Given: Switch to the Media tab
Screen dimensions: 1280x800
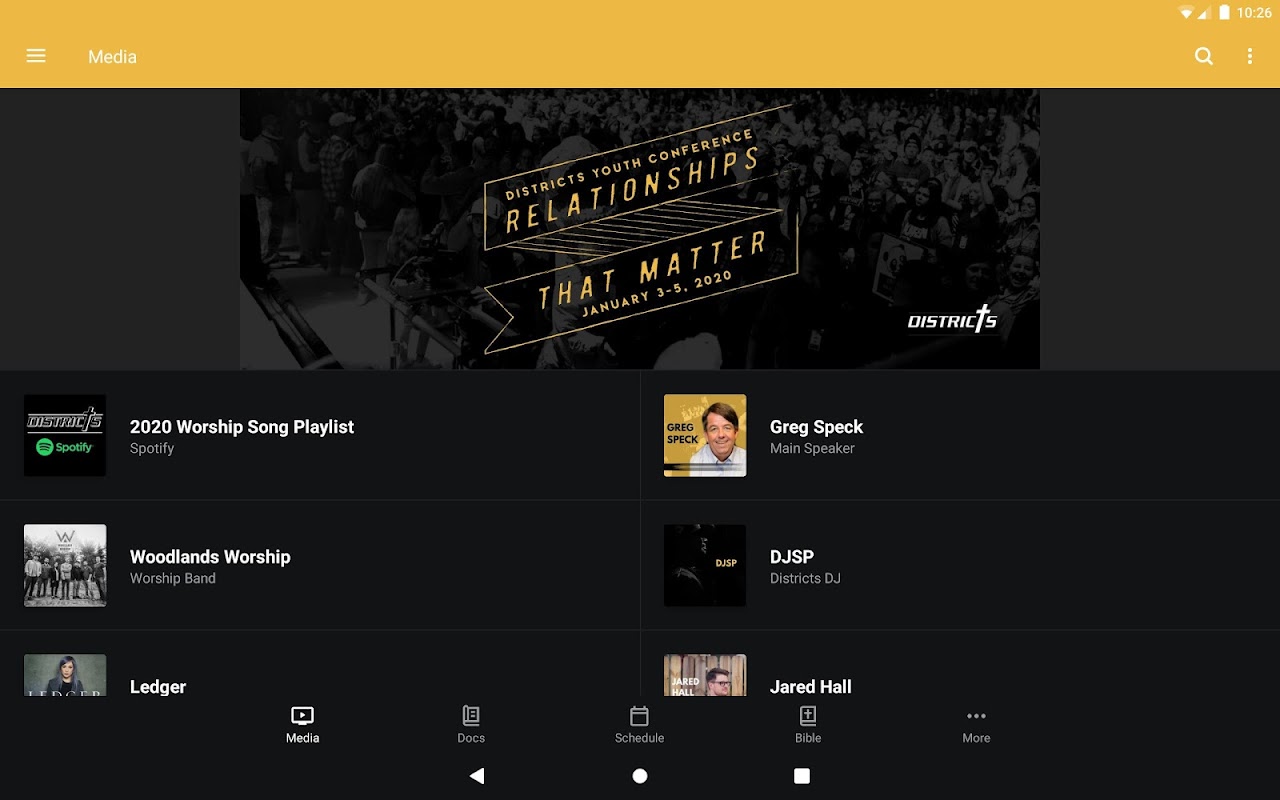Looking at the screenshot, I should [302, 725].
